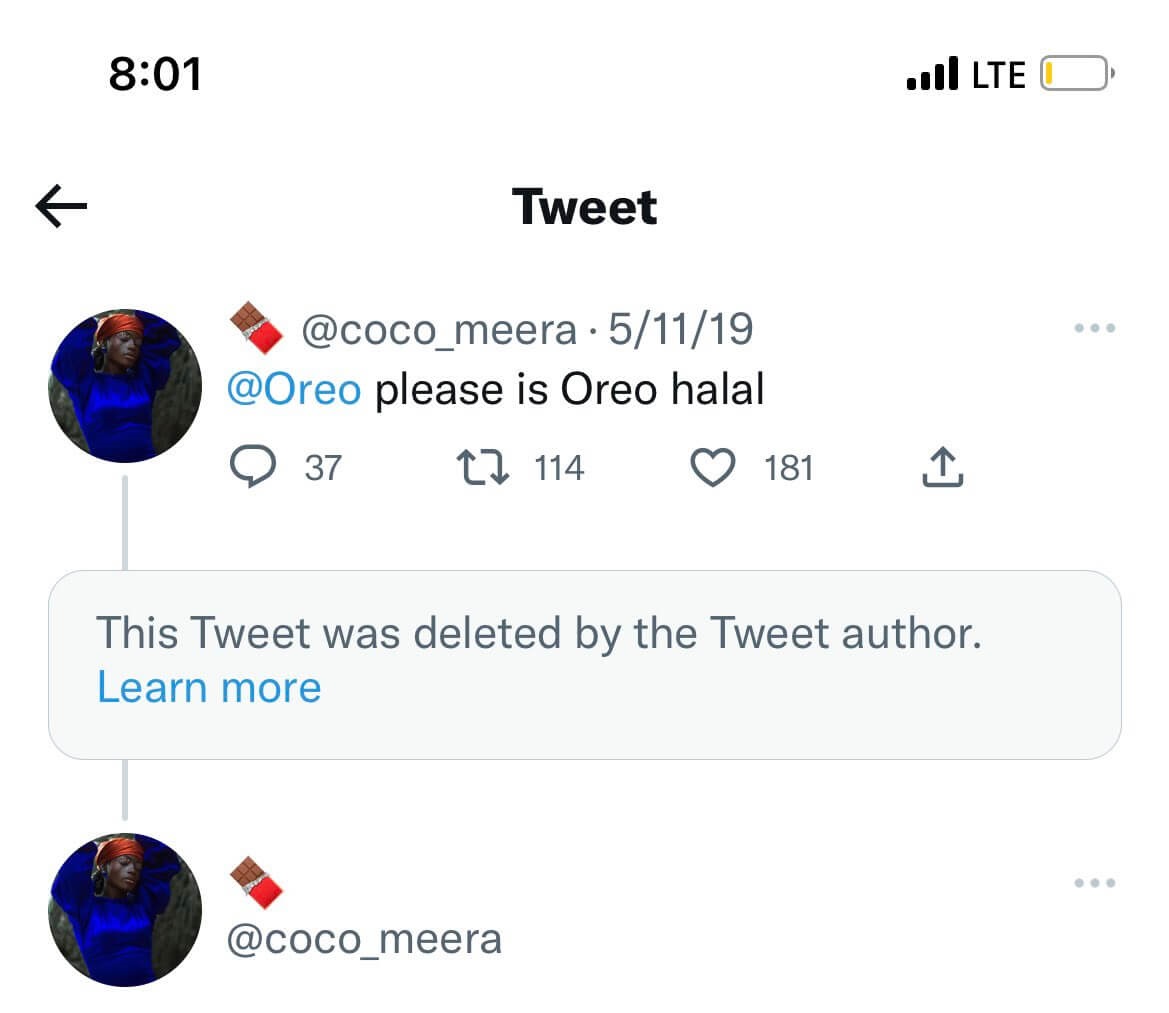
Task: Open the @Oreo mention link
Action: [x=294, y=389]
